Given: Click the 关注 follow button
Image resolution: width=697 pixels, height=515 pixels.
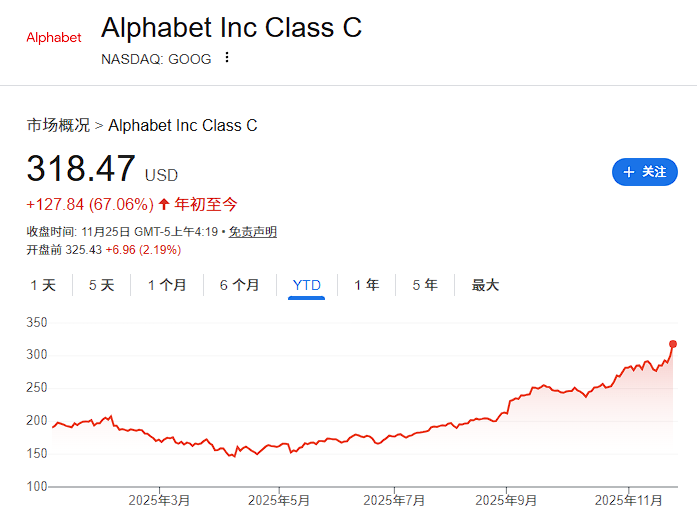Looking at the screenshot, I should point(644,172).
